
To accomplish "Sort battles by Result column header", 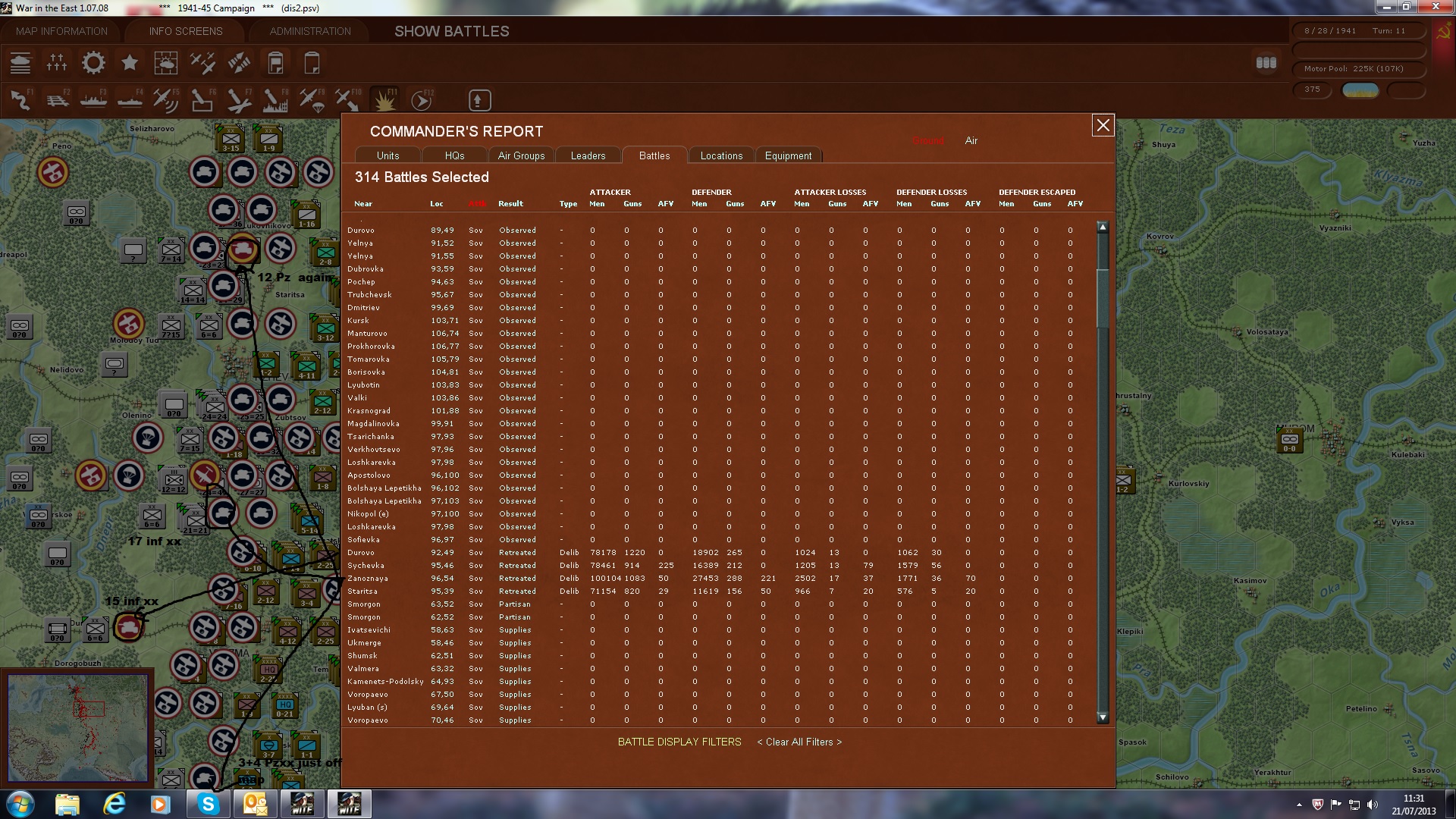I will [x=510, y=203].
